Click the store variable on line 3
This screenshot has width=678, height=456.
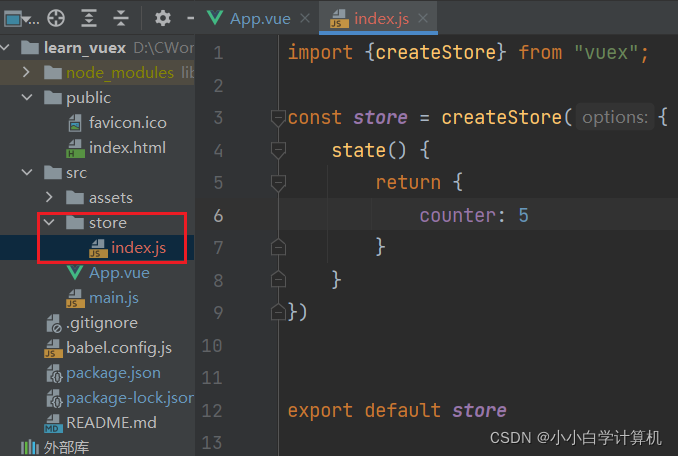pos(380,118)
